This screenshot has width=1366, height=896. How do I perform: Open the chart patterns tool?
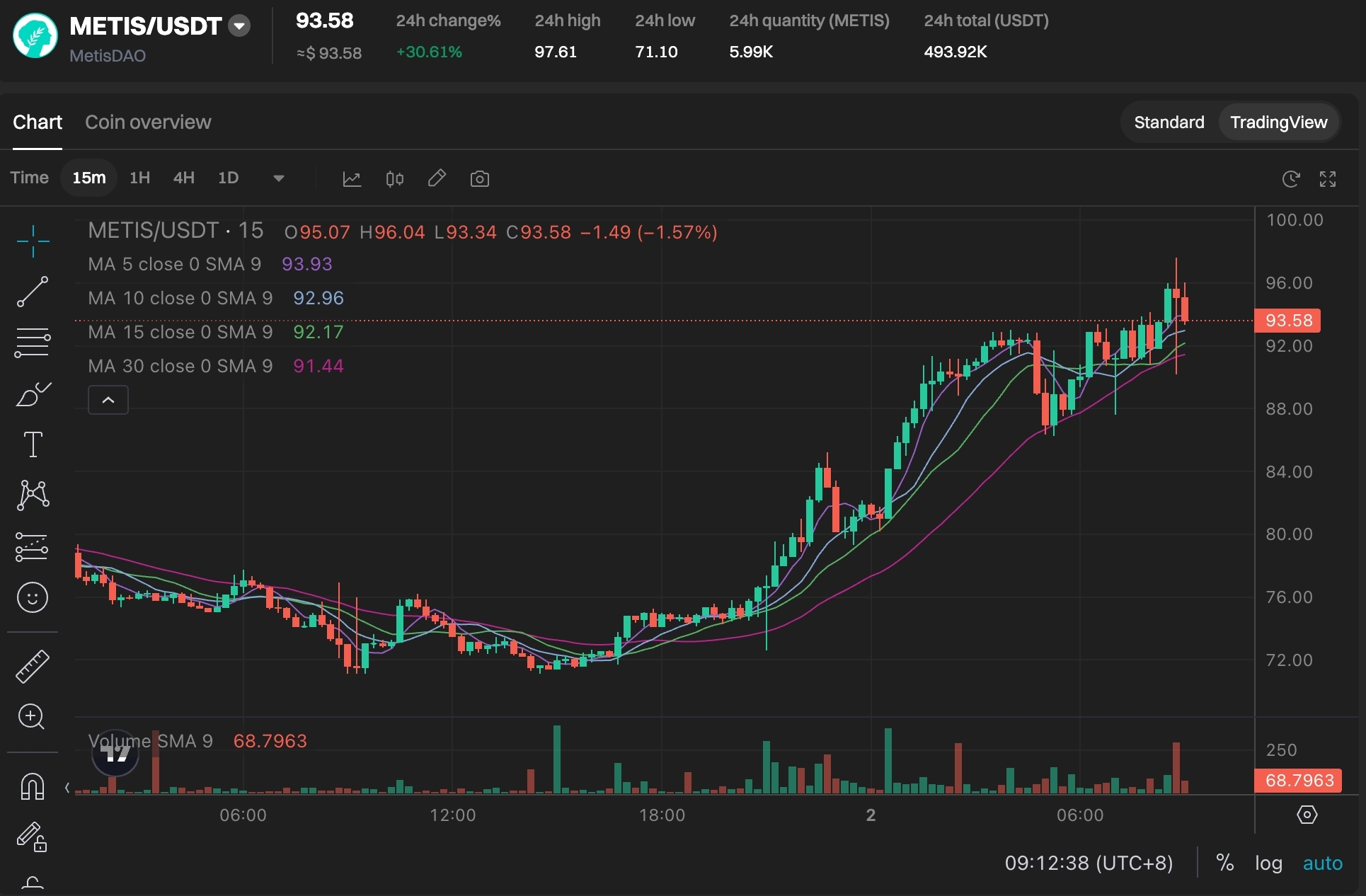[33, 495]
